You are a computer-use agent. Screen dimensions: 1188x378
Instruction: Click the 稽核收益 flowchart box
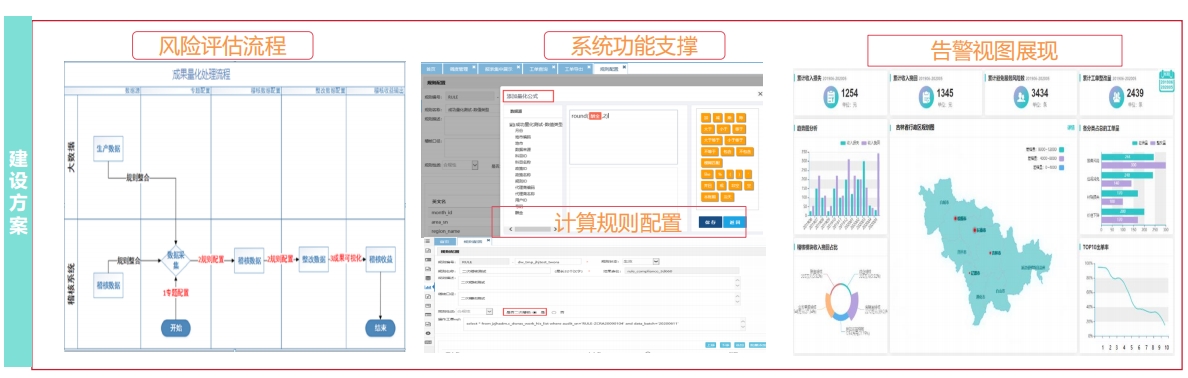(380, 258)
